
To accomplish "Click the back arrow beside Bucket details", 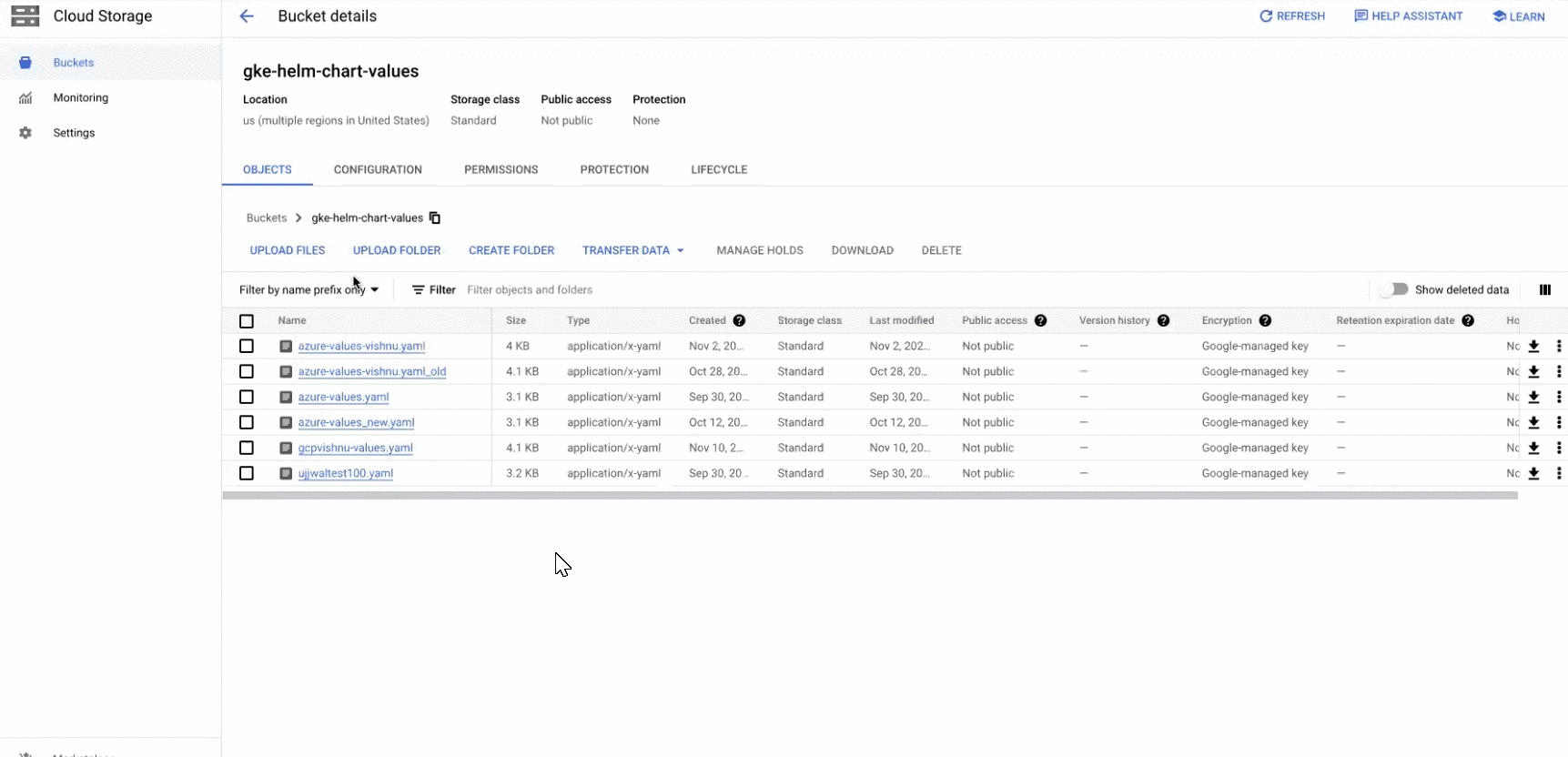I will 247,16.
